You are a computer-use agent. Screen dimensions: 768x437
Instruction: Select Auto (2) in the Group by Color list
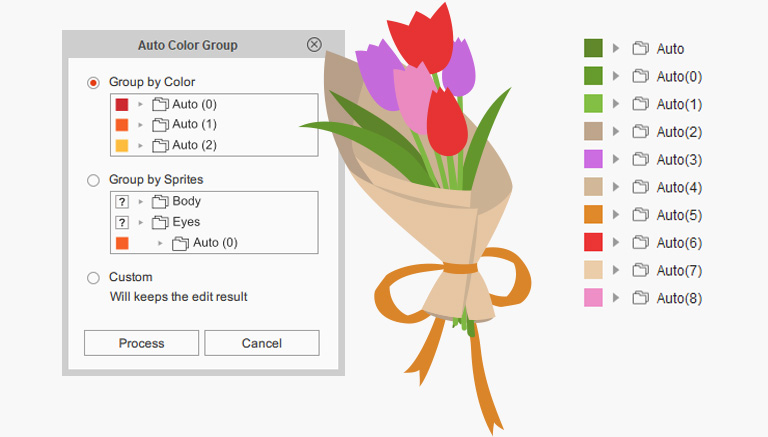(194, 145)
